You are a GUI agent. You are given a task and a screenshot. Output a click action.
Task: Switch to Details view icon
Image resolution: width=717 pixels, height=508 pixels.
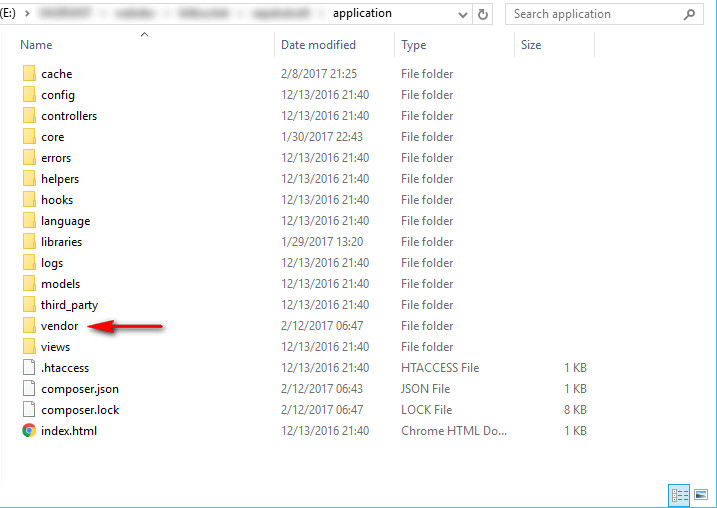coord(679,495)
